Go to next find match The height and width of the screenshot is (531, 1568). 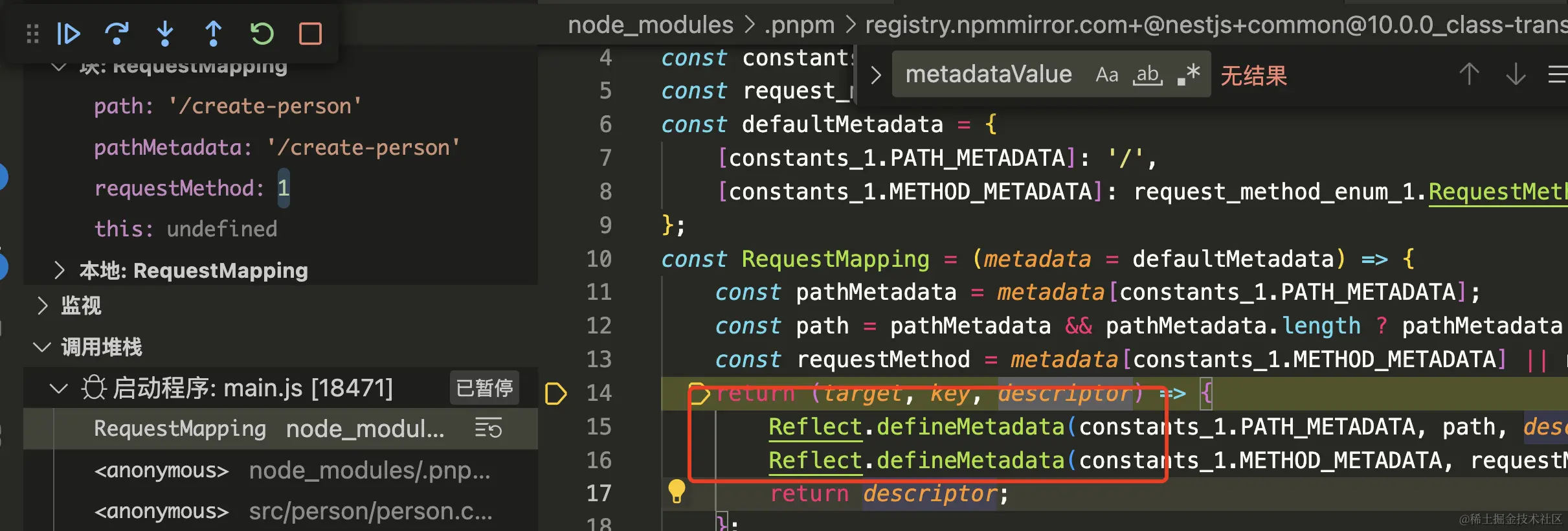(x=1516, y=74)
